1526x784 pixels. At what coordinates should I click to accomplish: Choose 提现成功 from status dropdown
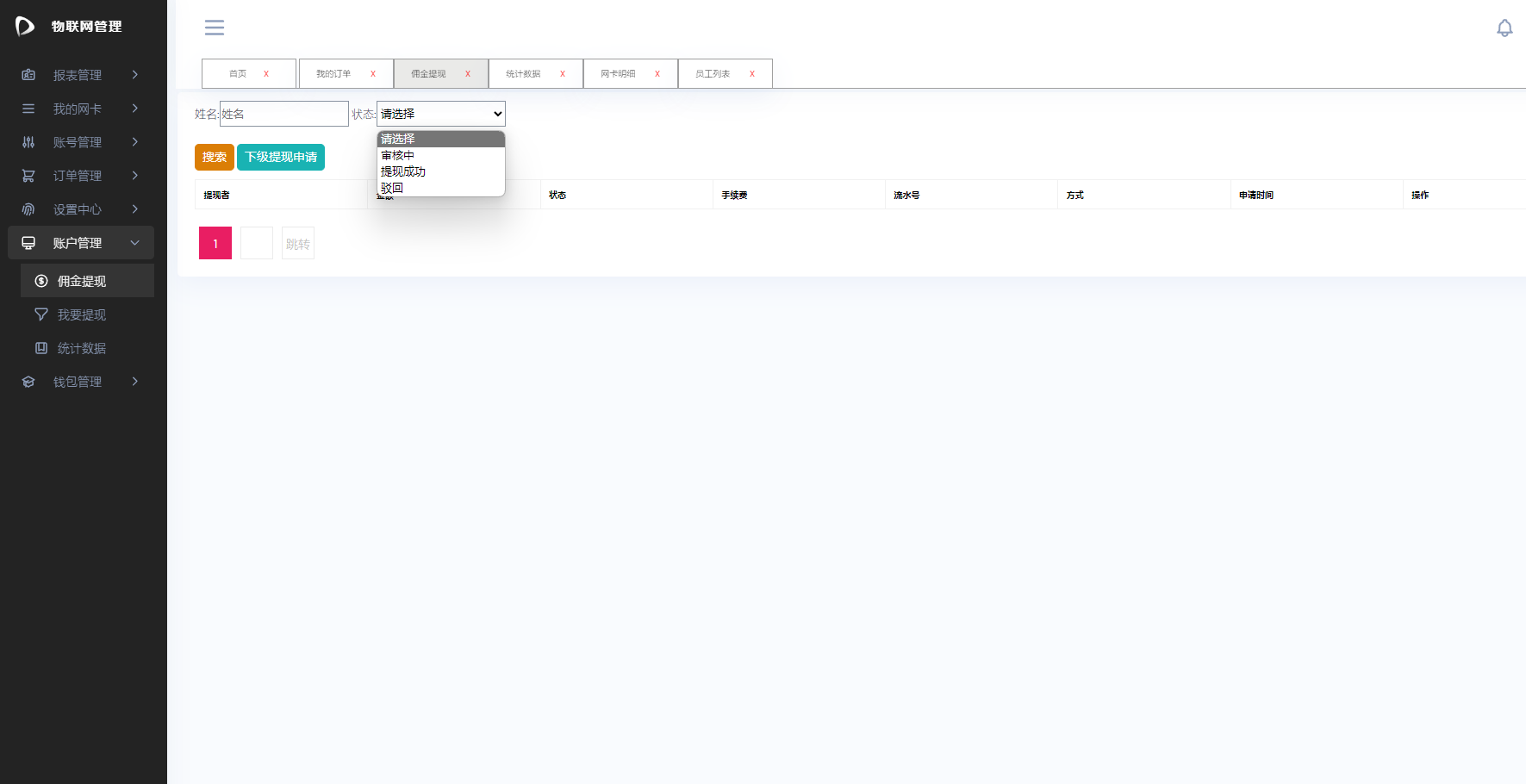403,171
